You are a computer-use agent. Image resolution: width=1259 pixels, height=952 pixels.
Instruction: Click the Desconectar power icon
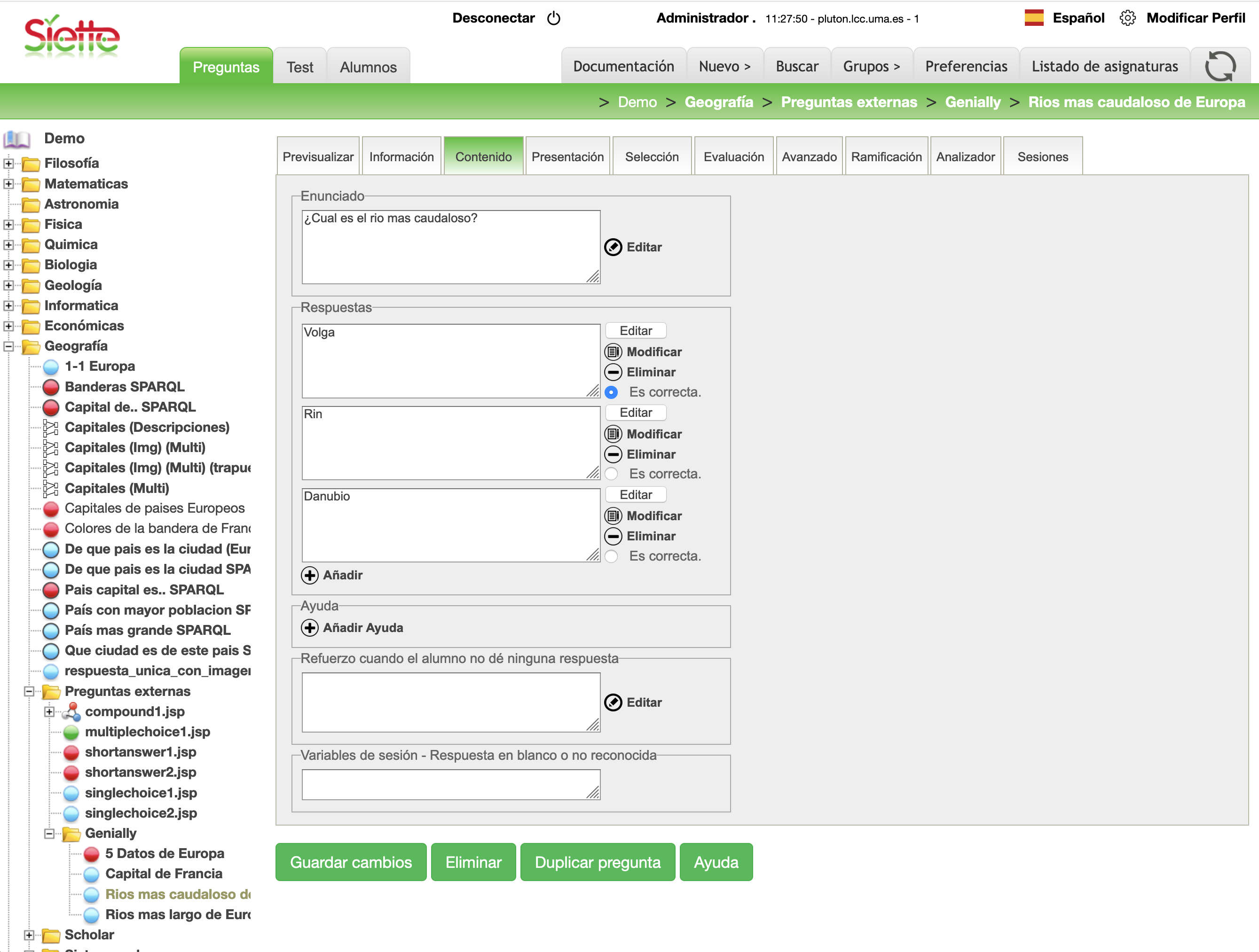pyautogui.click(x=553, y=18)
